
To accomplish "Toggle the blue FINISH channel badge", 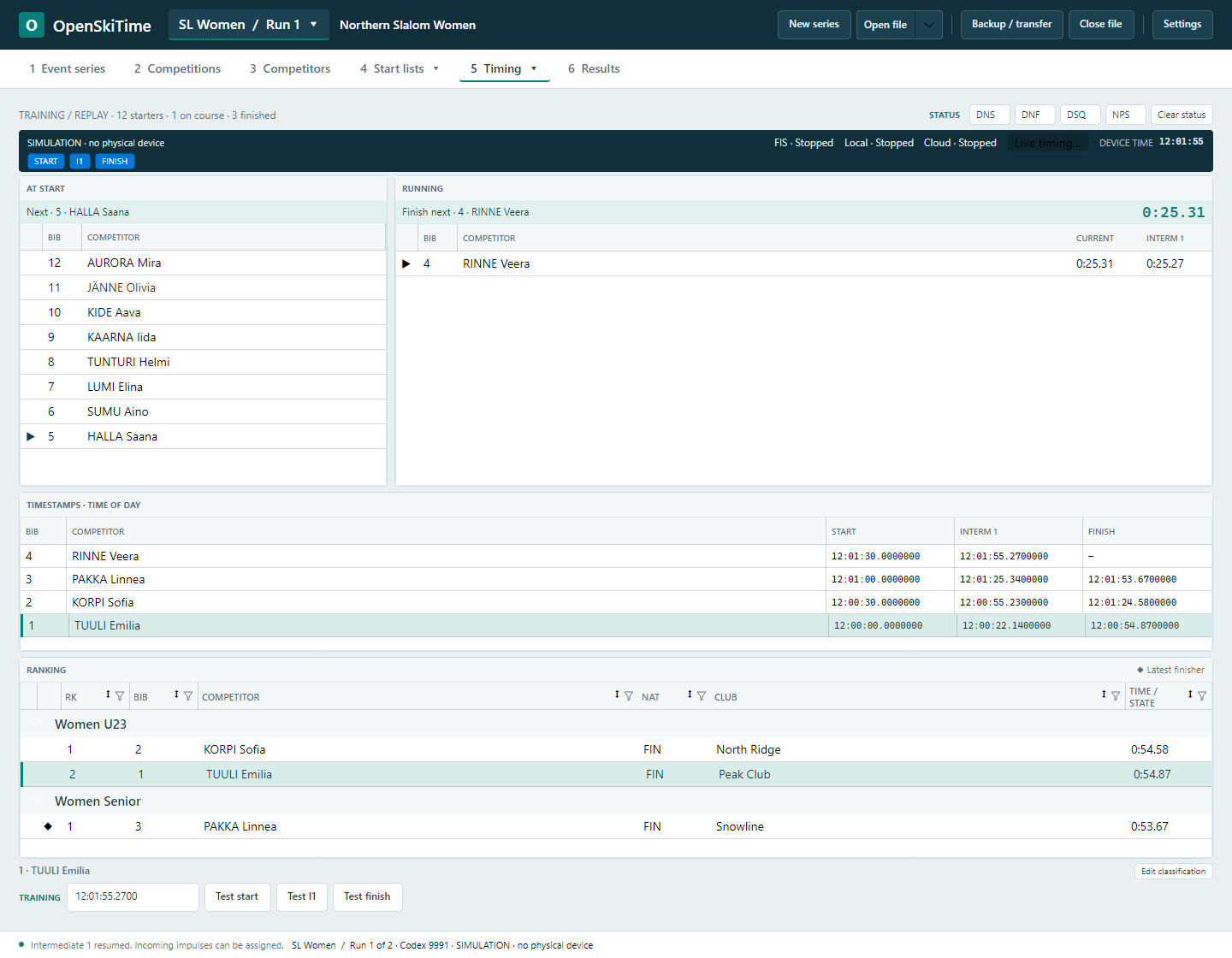I will (x=115, y=162).
